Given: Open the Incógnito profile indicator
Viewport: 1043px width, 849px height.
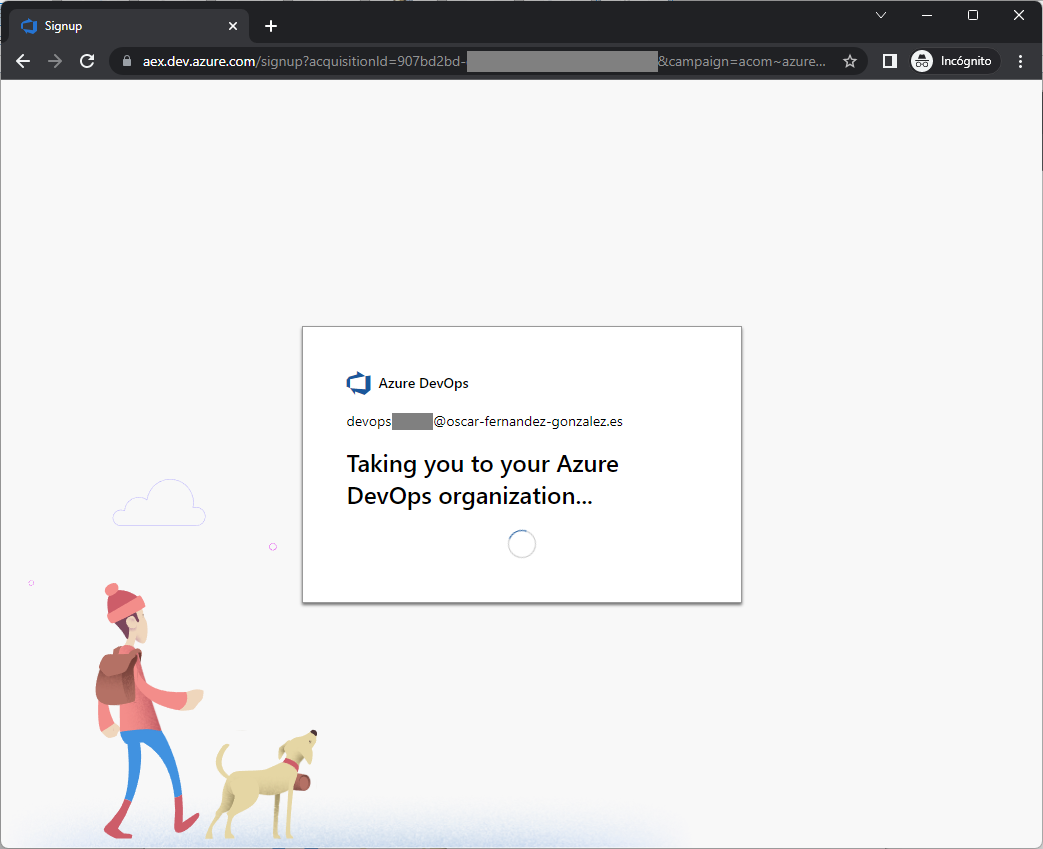Looking at the screenshot, I should pos(955,61).
